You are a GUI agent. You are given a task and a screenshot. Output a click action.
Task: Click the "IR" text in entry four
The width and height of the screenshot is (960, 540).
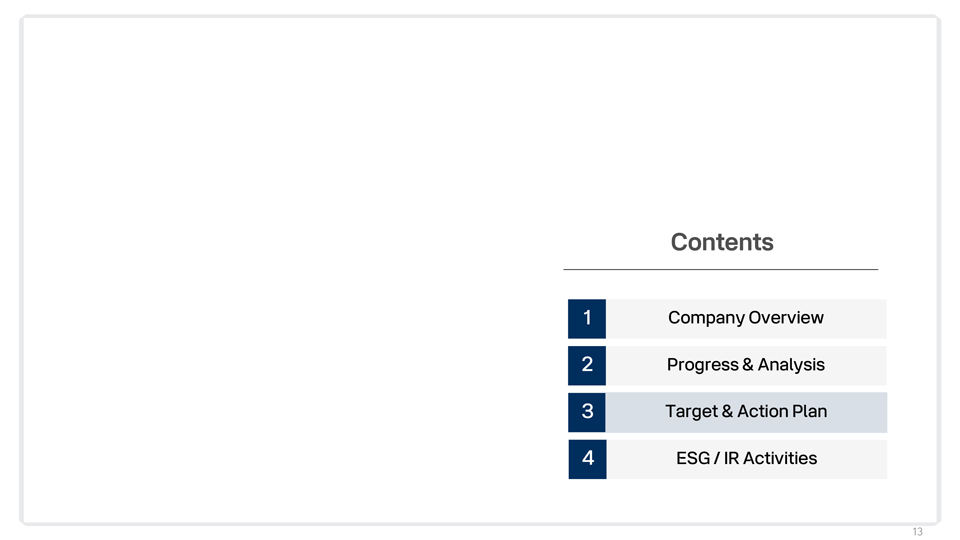click(731, 459)
